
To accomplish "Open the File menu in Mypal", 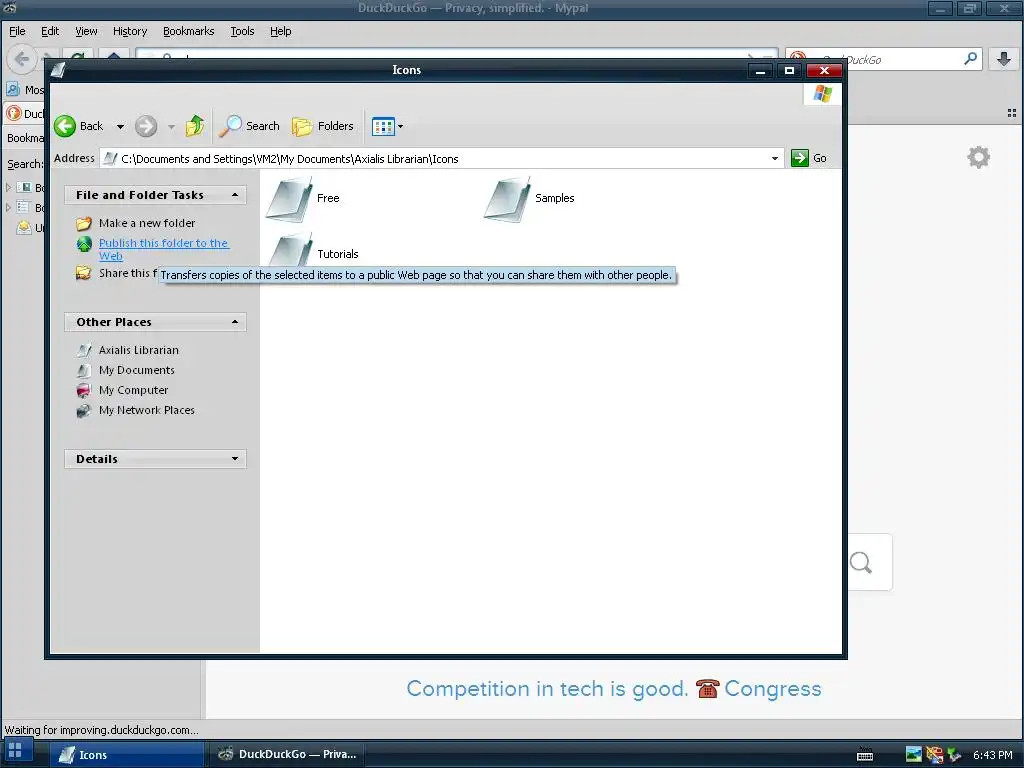I will click(x=17, y=31).
